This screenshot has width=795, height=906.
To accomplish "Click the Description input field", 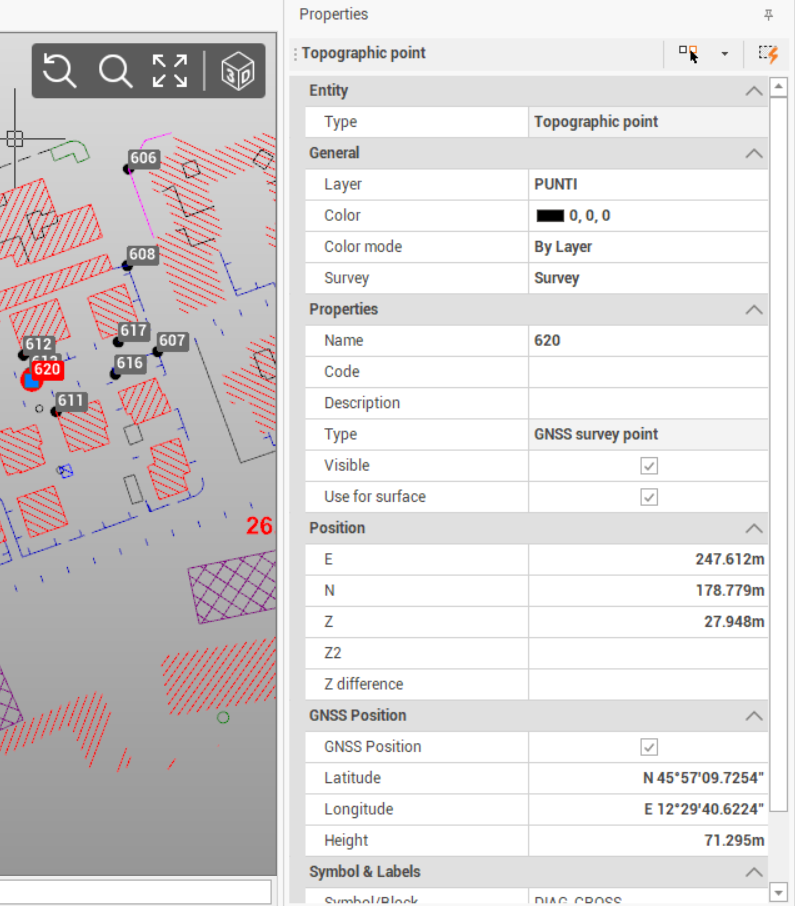I will [x=648, y=403].
